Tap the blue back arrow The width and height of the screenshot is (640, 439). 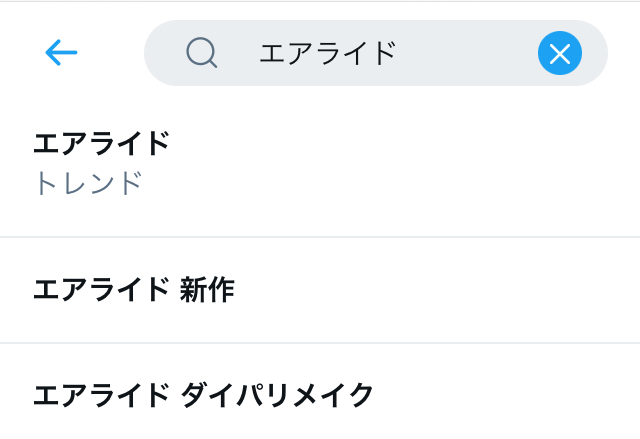[61, 53]
